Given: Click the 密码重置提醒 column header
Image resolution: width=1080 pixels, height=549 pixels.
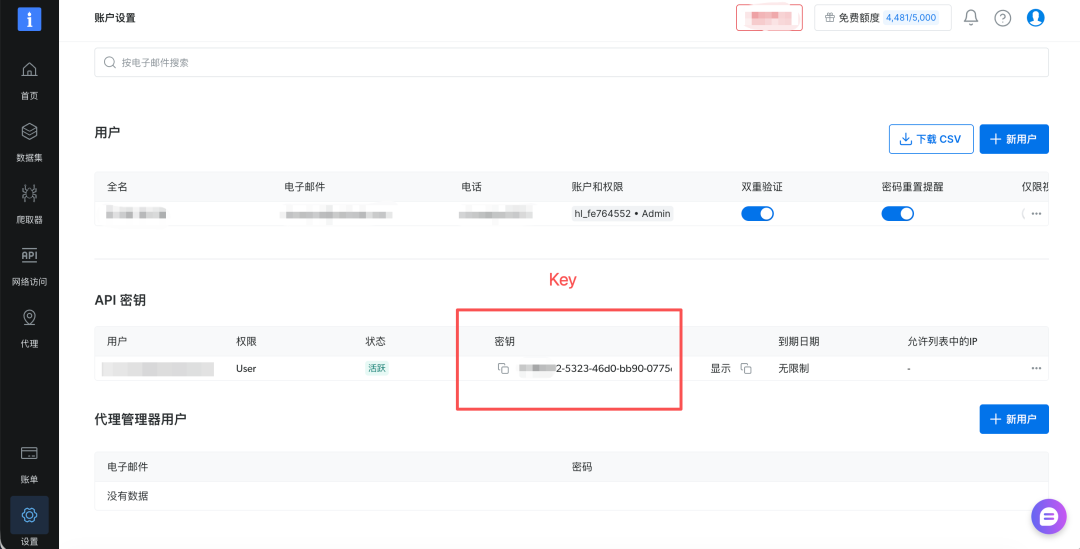Looking at the screenshot, I should (912, 187).
